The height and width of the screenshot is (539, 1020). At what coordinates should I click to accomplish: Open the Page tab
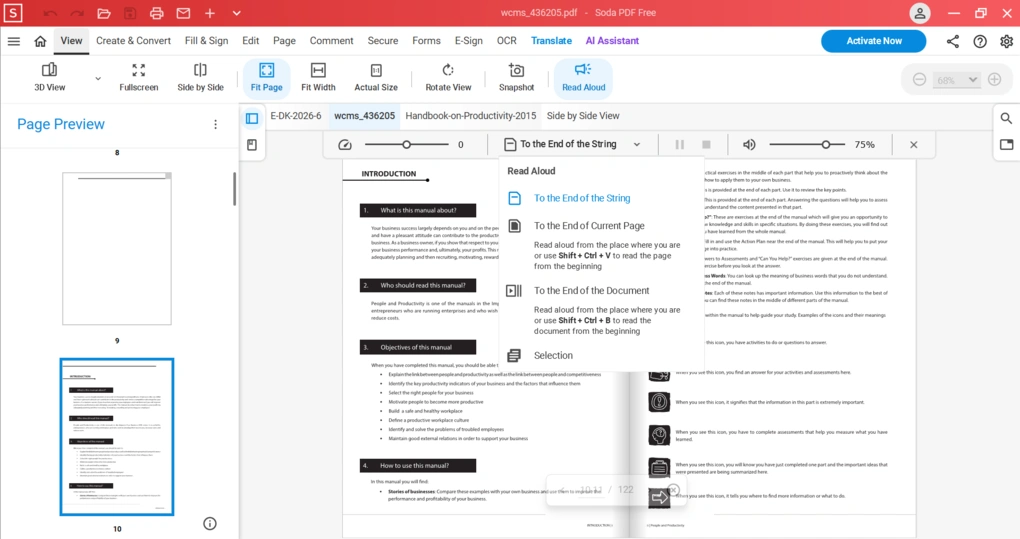pos(284,40)
